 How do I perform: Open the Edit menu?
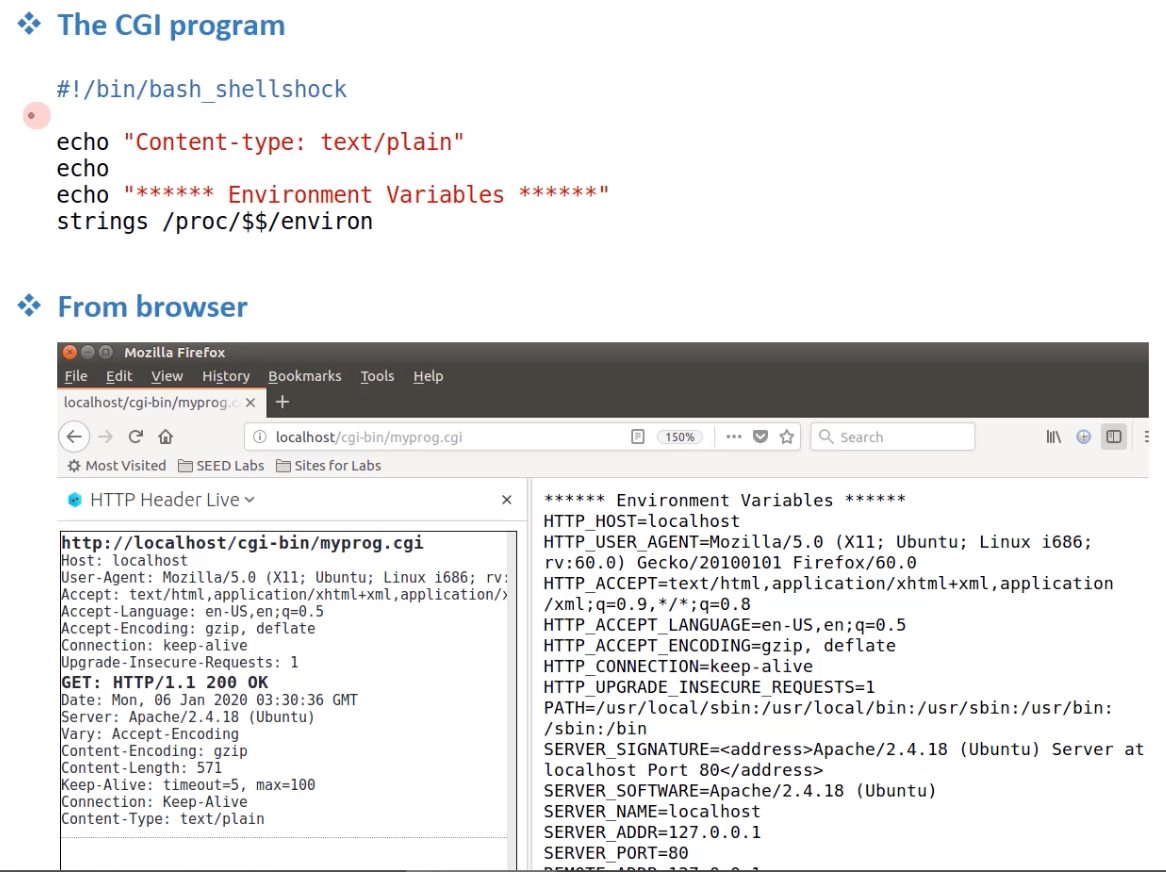(119, 376)
